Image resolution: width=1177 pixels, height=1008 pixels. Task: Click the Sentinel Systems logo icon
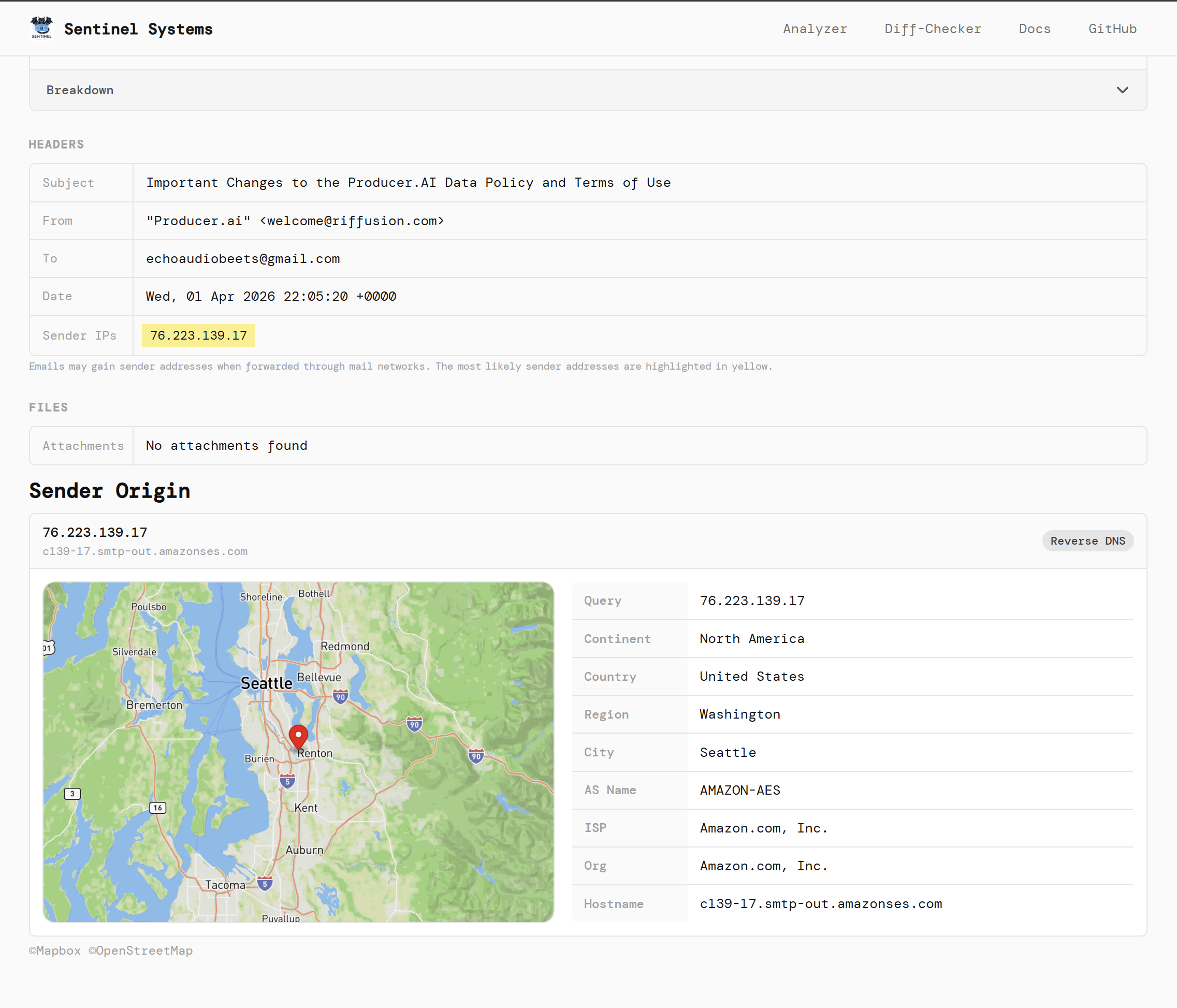[41, 28]
